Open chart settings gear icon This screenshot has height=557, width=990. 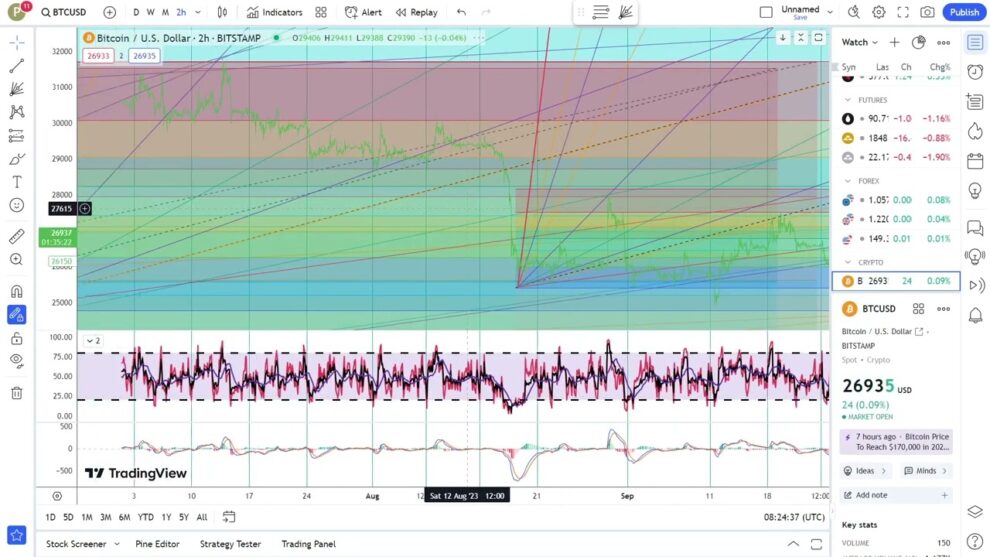tap(878, 12)
